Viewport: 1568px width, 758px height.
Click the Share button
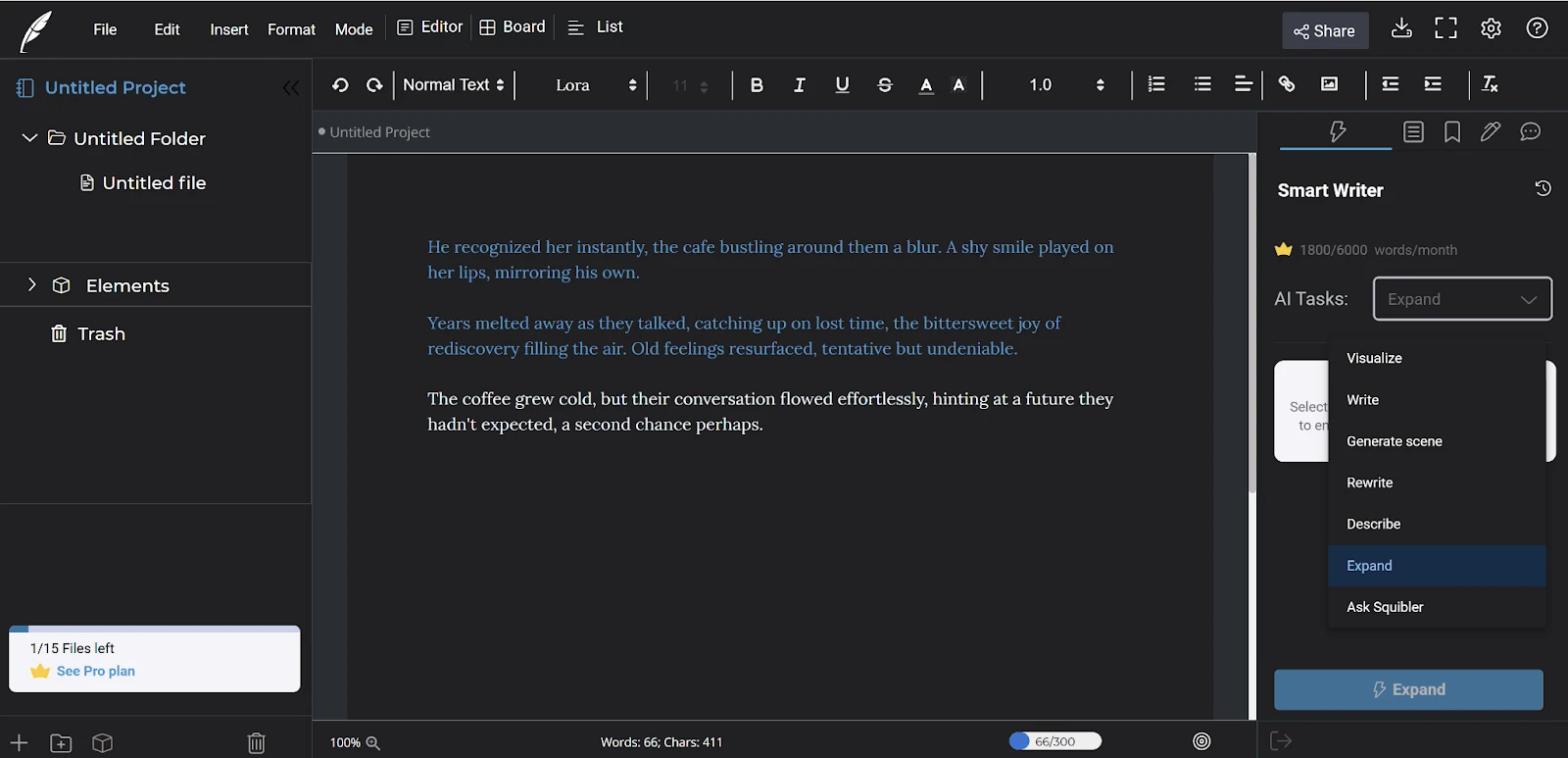point(1325,30)
